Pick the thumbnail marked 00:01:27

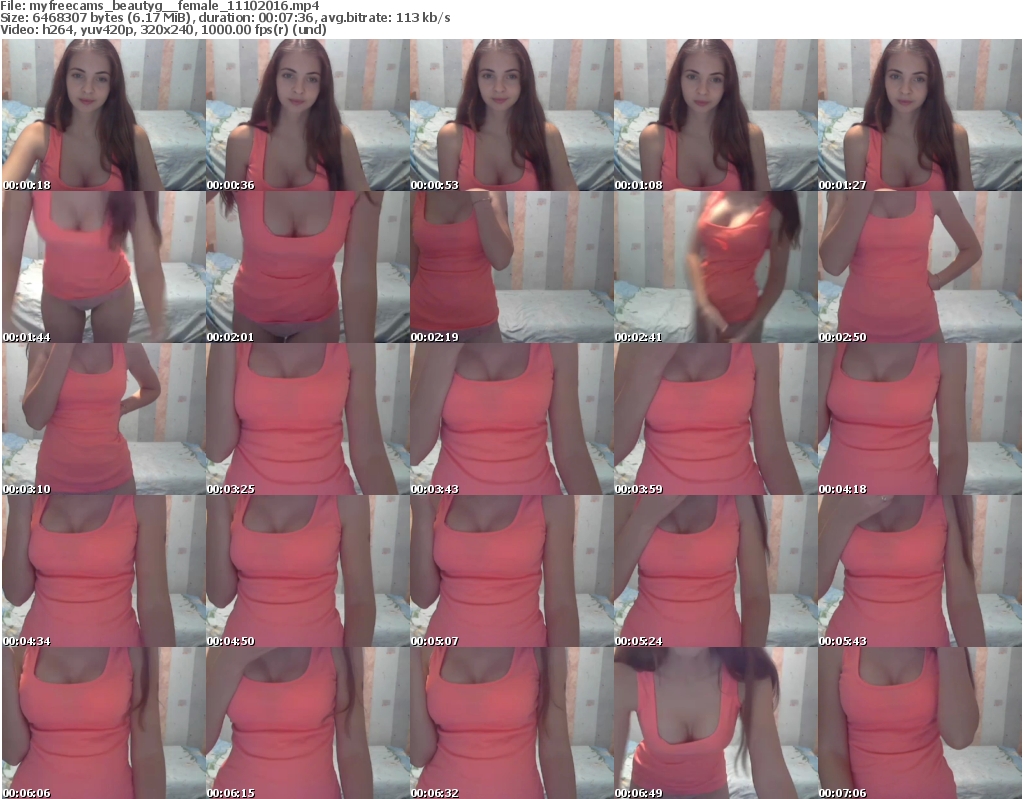pos(919,115)
